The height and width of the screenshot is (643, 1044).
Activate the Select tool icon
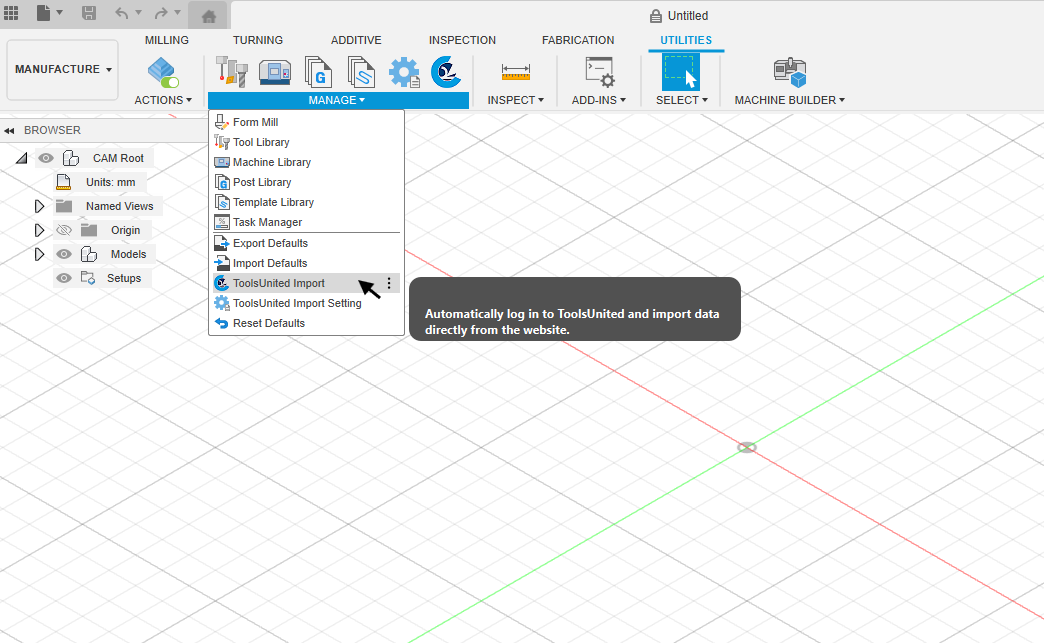(x=681, y=72)
